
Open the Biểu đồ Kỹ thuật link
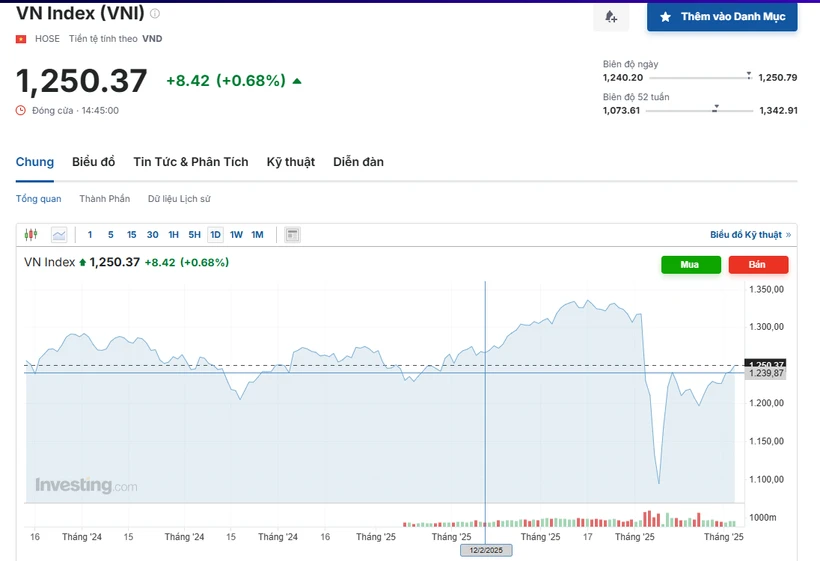pos(750,235)
